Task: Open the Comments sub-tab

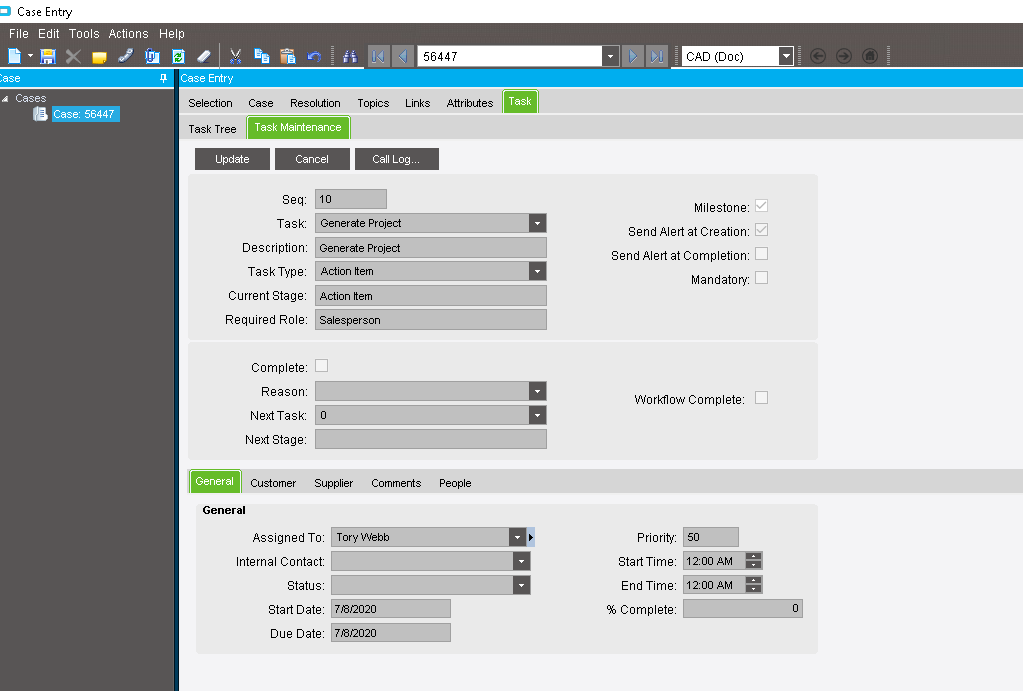Action: (x=396, y=483)
